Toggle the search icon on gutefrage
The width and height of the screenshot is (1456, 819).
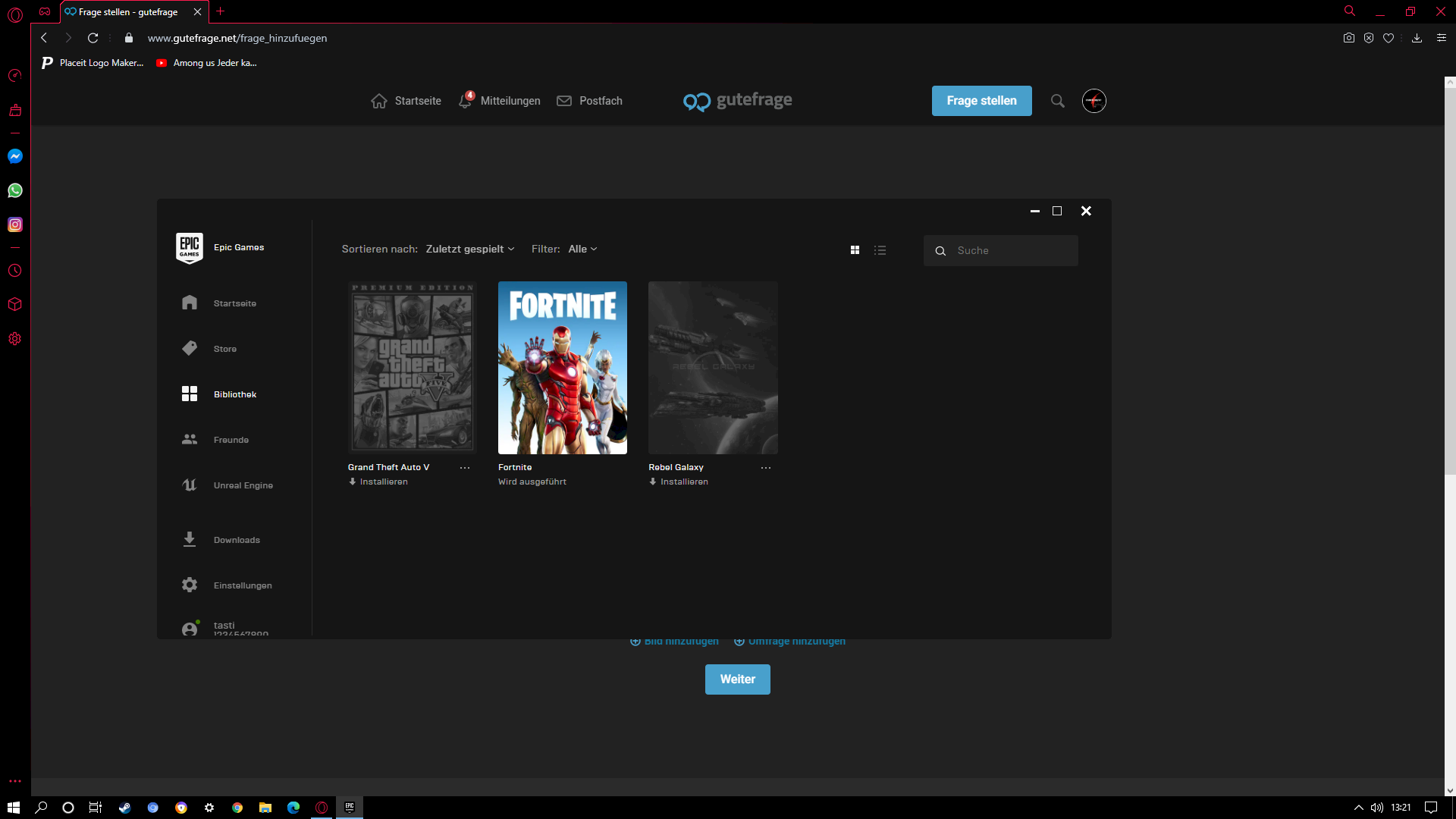click(x=1058, y=100)
